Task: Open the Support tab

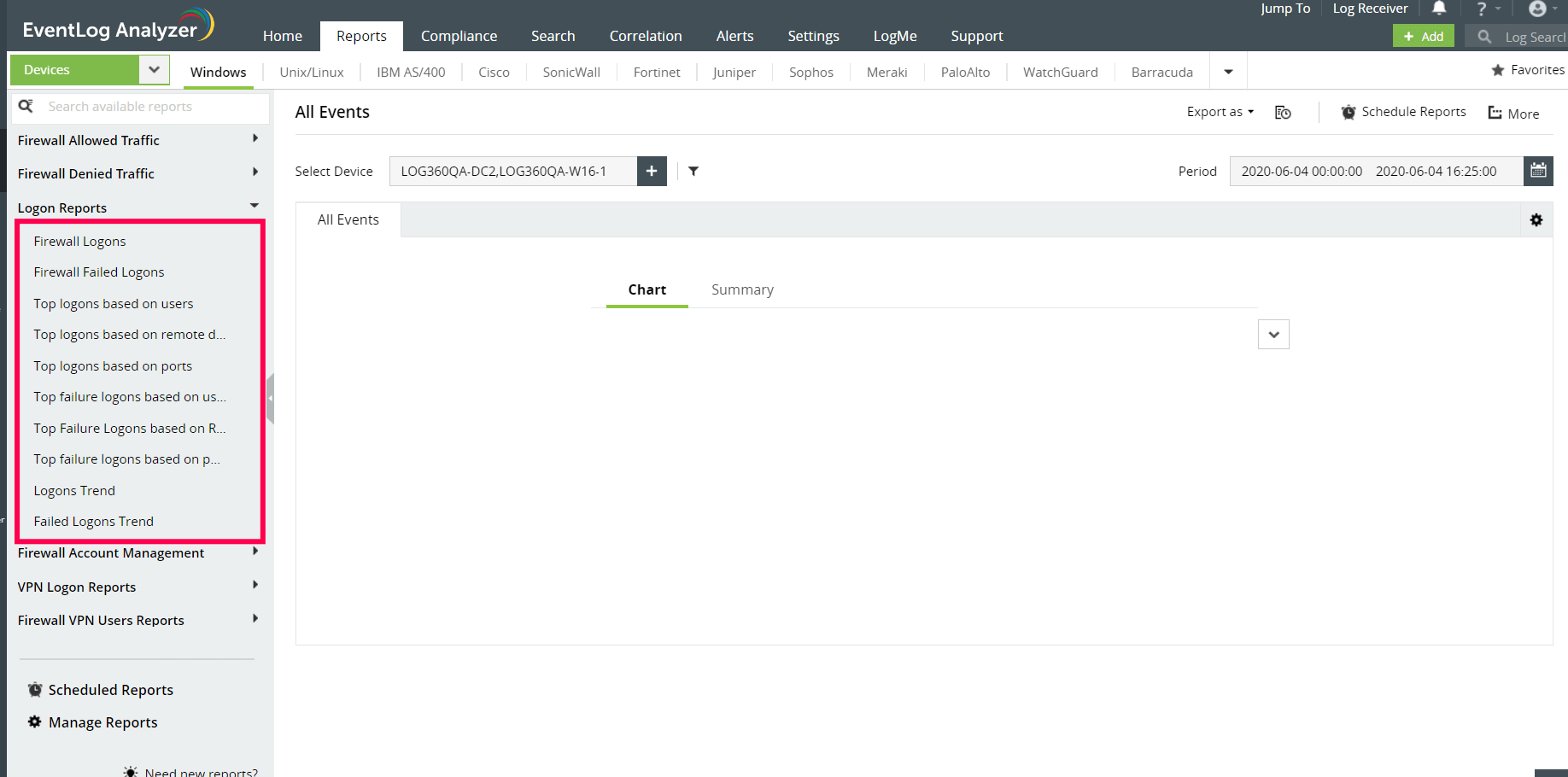Action: pyautogui.click(x=977, y=36)
